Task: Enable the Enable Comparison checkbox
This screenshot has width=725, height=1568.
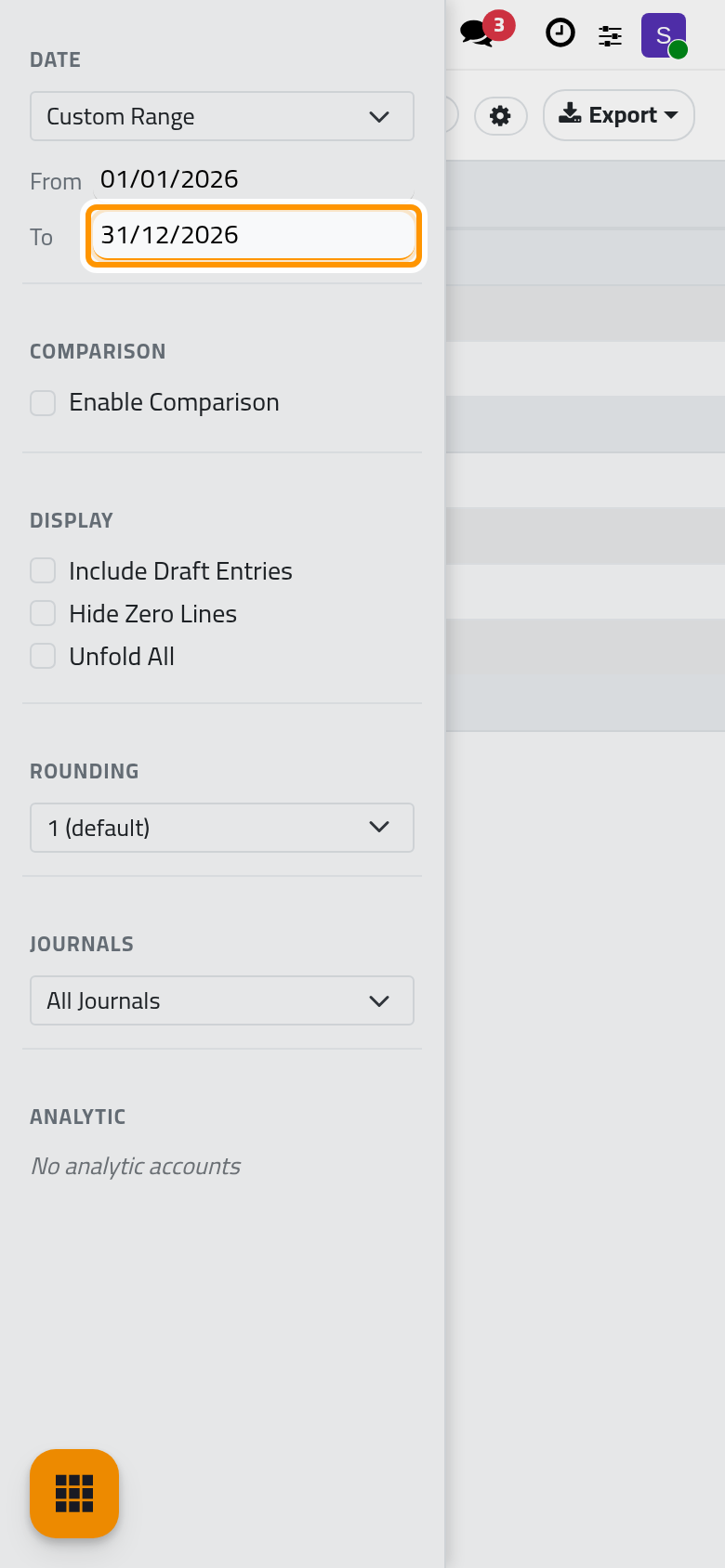Action: tap(43, 403)
